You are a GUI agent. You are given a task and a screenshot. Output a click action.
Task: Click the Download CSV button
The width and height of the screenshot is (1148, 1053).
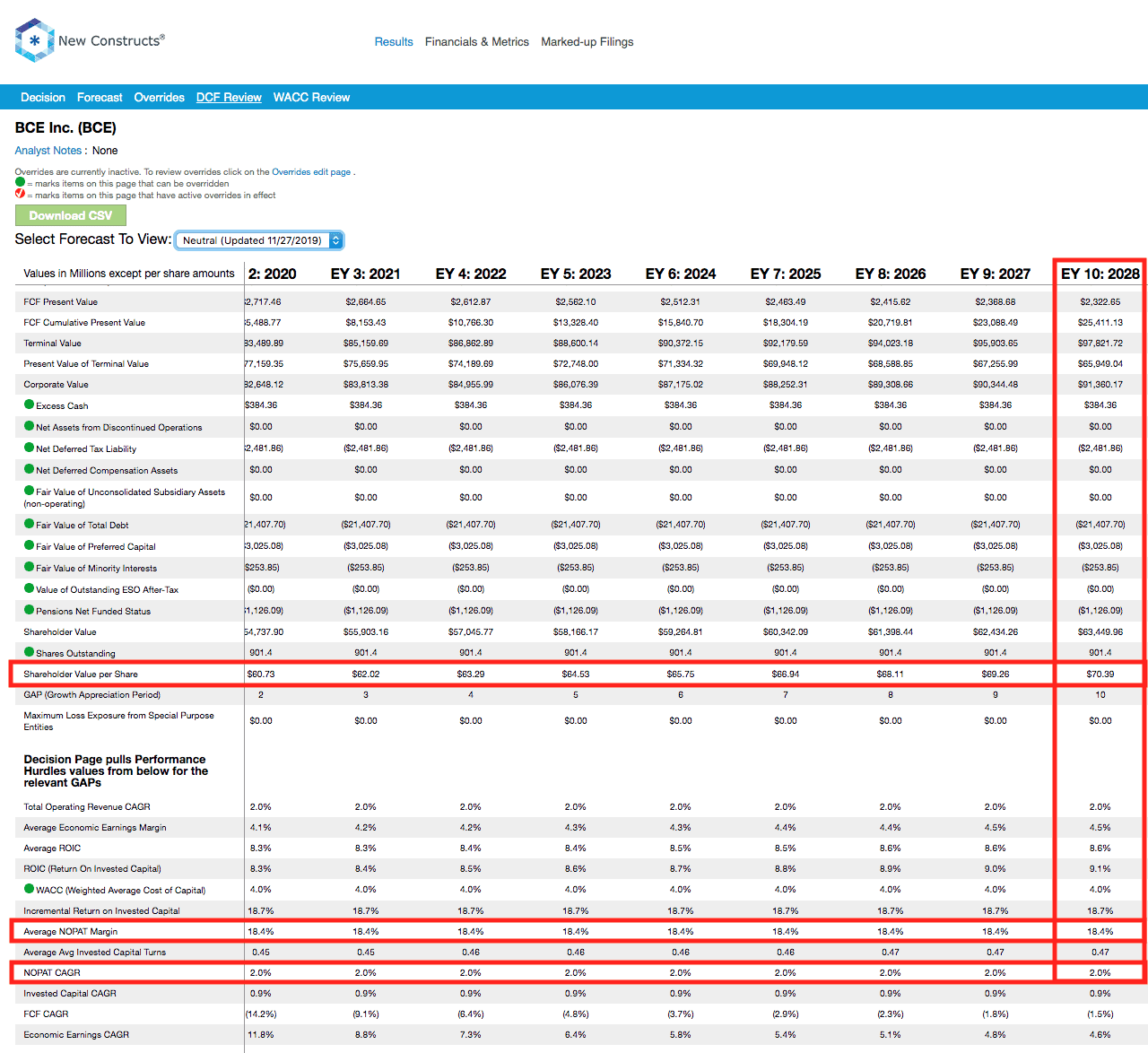71,215
